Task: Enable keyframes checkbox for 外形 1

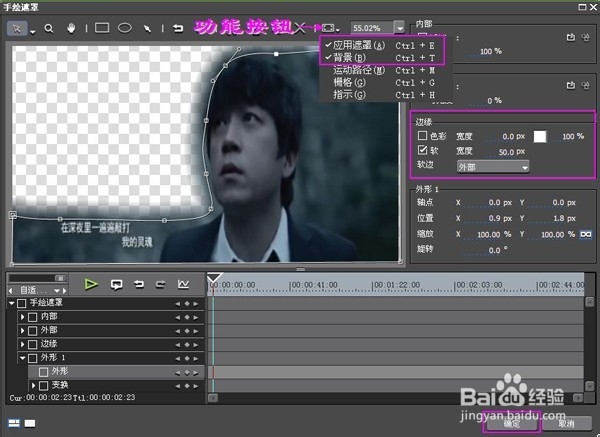Action: point(33,358)
